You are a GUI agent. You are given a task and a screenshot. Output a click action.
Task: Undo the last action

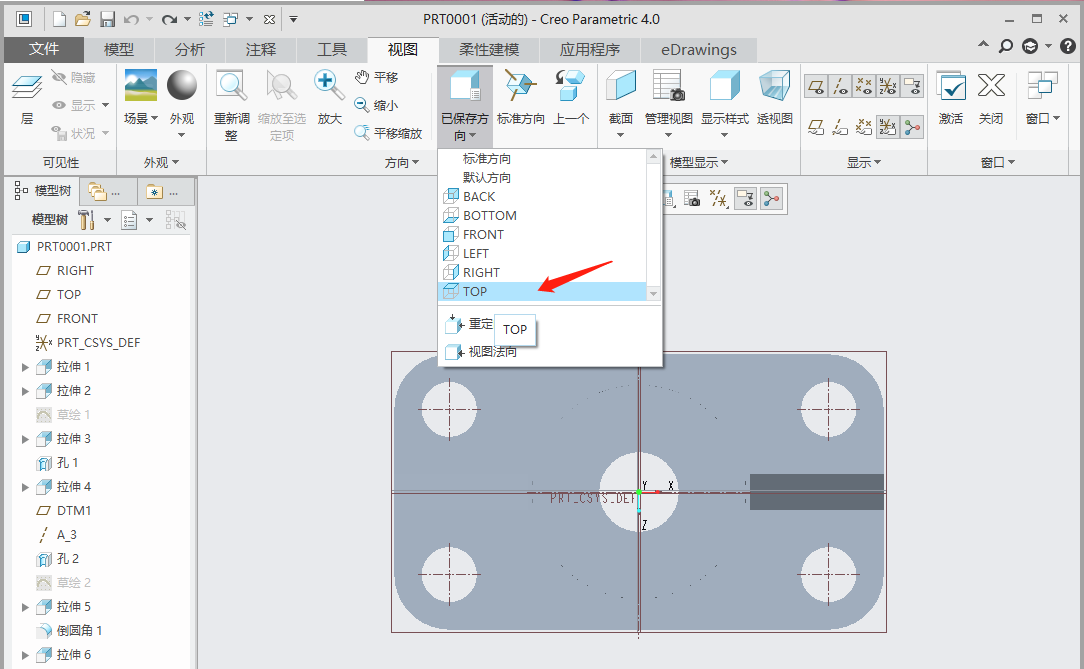(x=131, y=19)
